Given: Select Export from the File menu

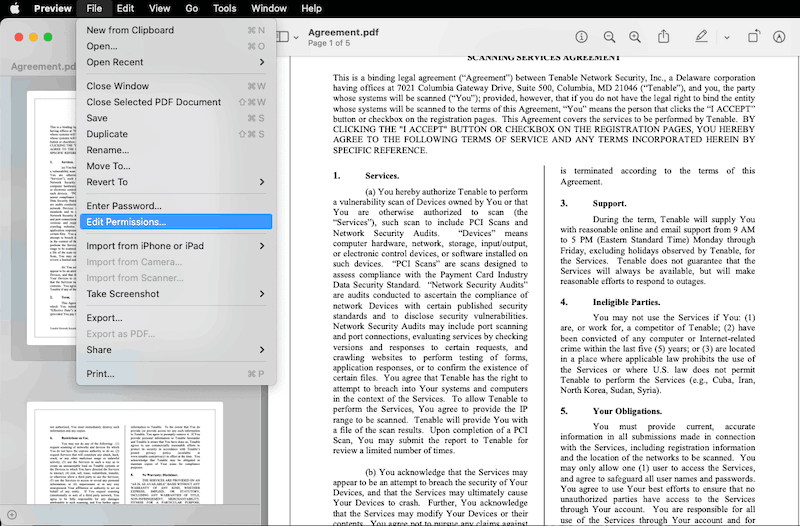Looking at the screenshot, I should (x=104, y=318).
